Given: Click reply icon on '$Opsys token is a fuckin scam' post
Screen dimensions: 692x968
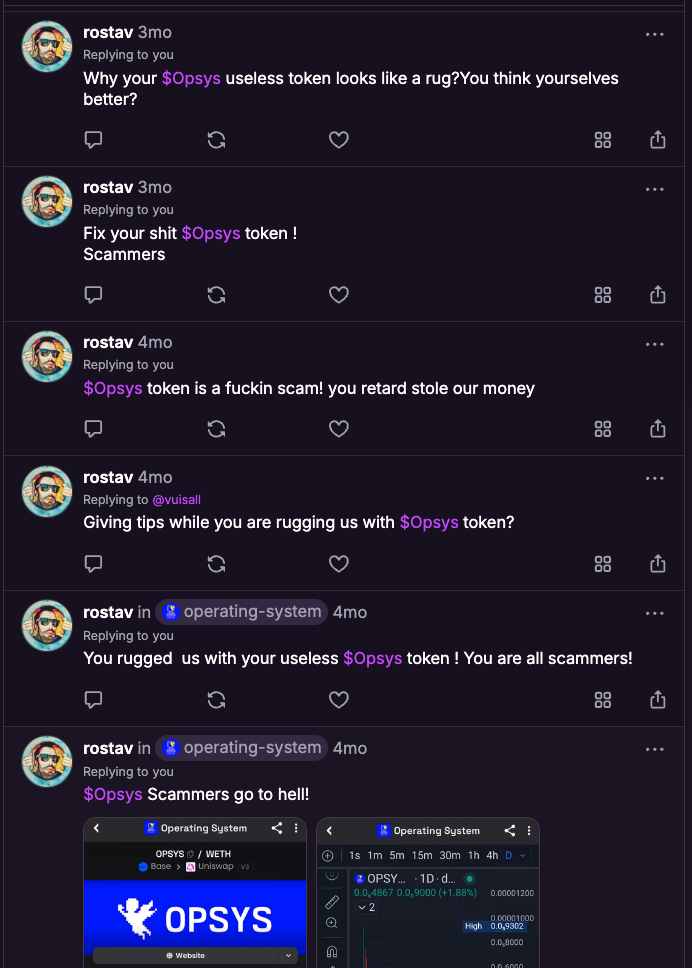Looking at the screenshot, I should pos(93,429).
